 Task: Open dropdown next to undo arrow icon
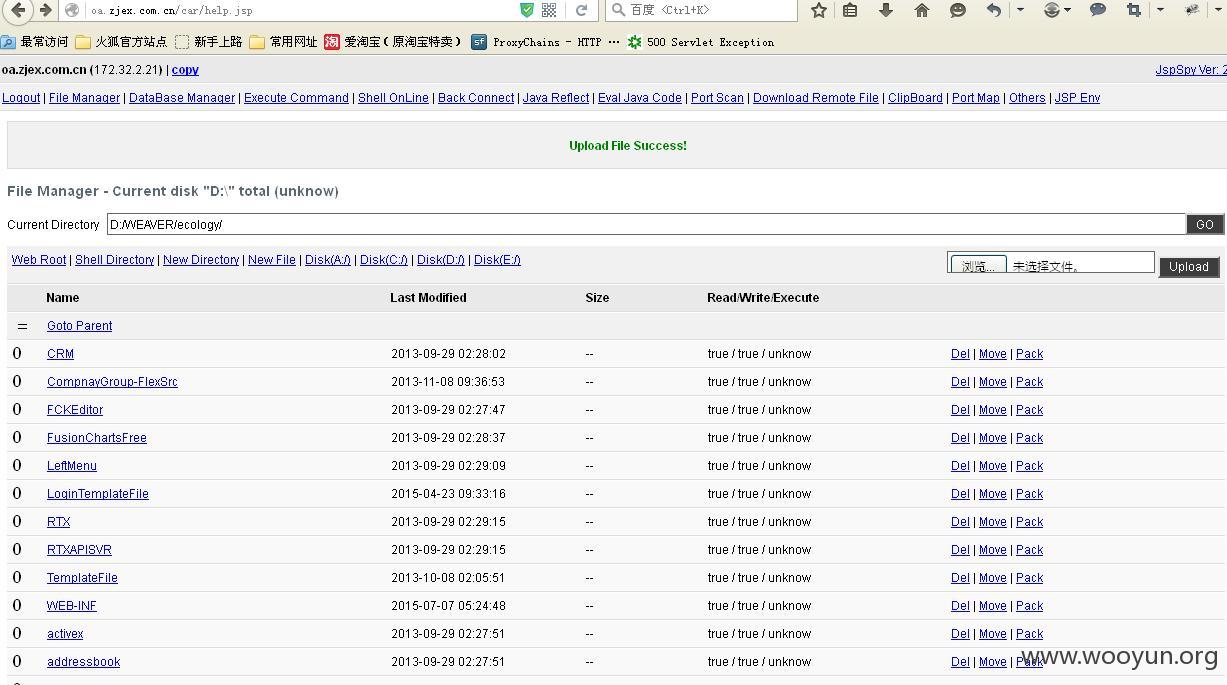[1019, 10]
